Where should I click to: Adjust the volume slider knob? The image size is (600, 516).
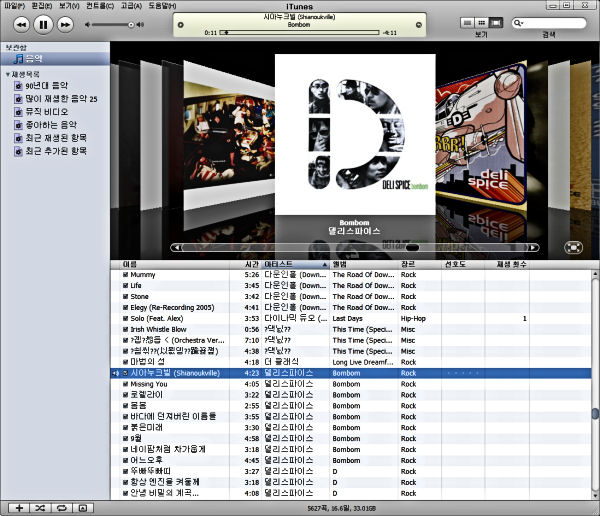131,25
